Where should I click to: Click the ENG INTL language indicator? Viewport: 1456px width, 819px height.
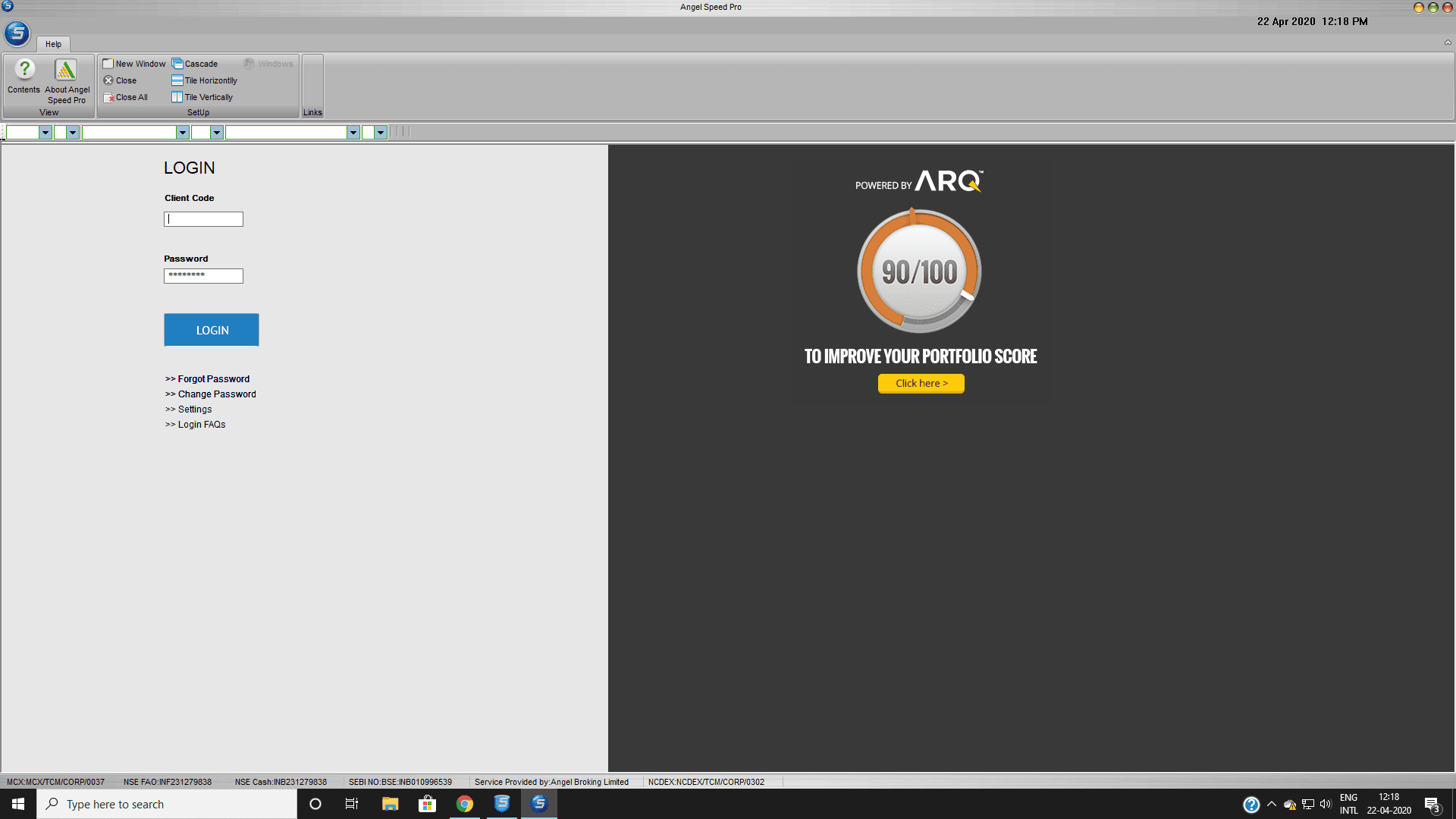point(1349,804)
